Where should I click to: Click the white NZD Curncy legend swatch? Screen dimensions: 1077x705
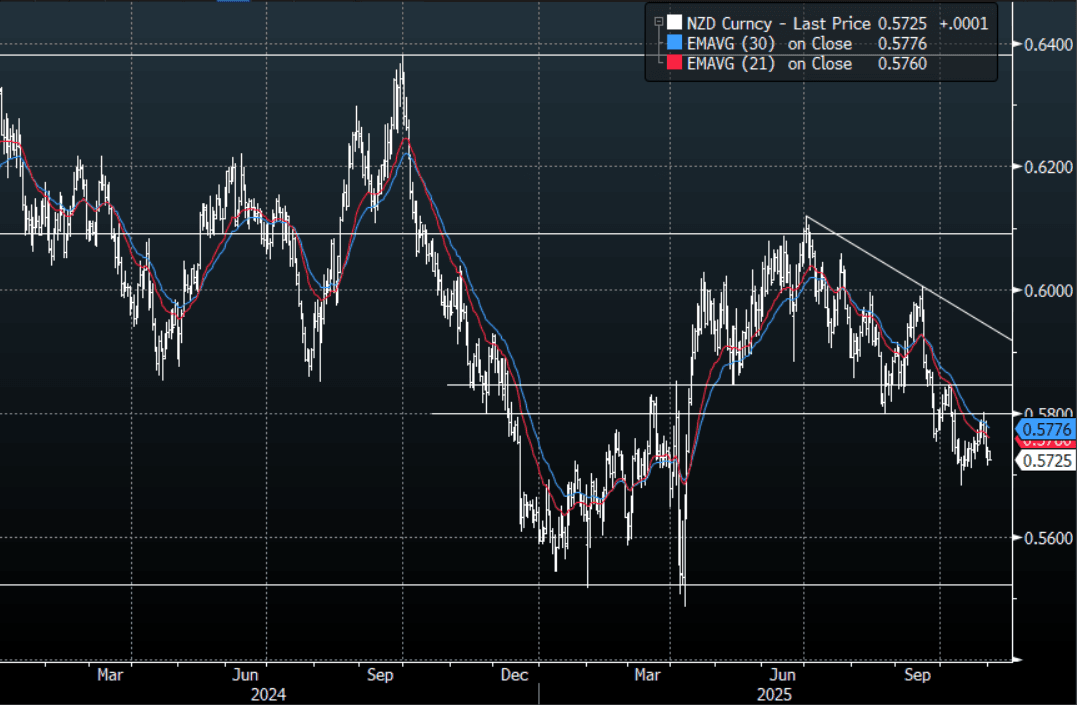coord(675,23)
